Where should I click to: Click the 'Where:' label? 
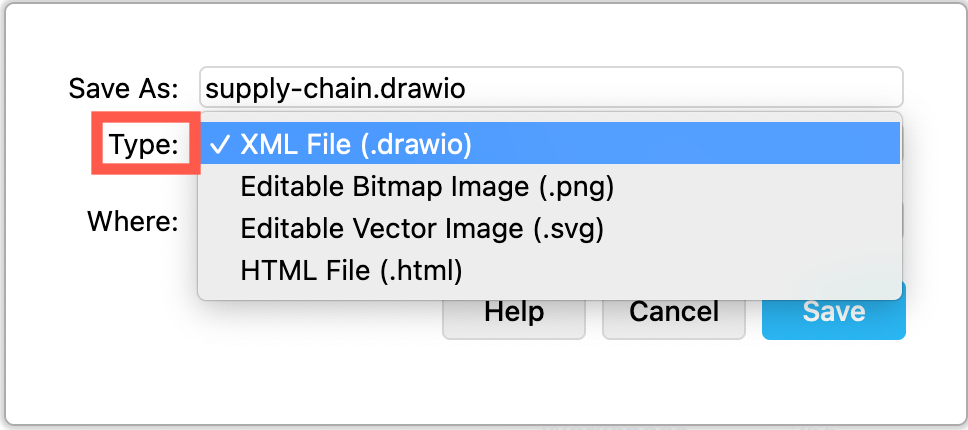coord(132,220)
